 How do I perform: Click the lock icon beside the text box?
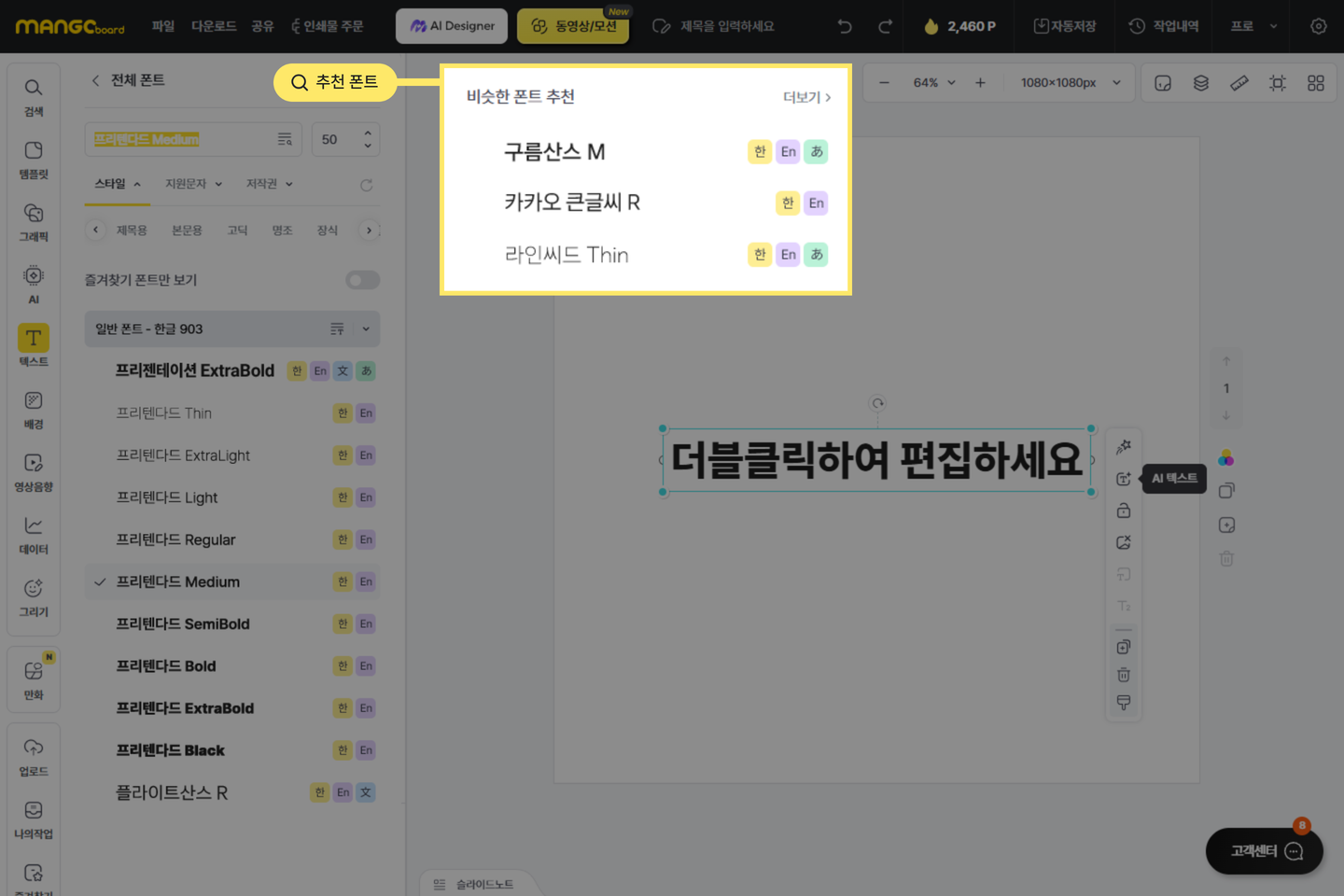(1124, 511)
